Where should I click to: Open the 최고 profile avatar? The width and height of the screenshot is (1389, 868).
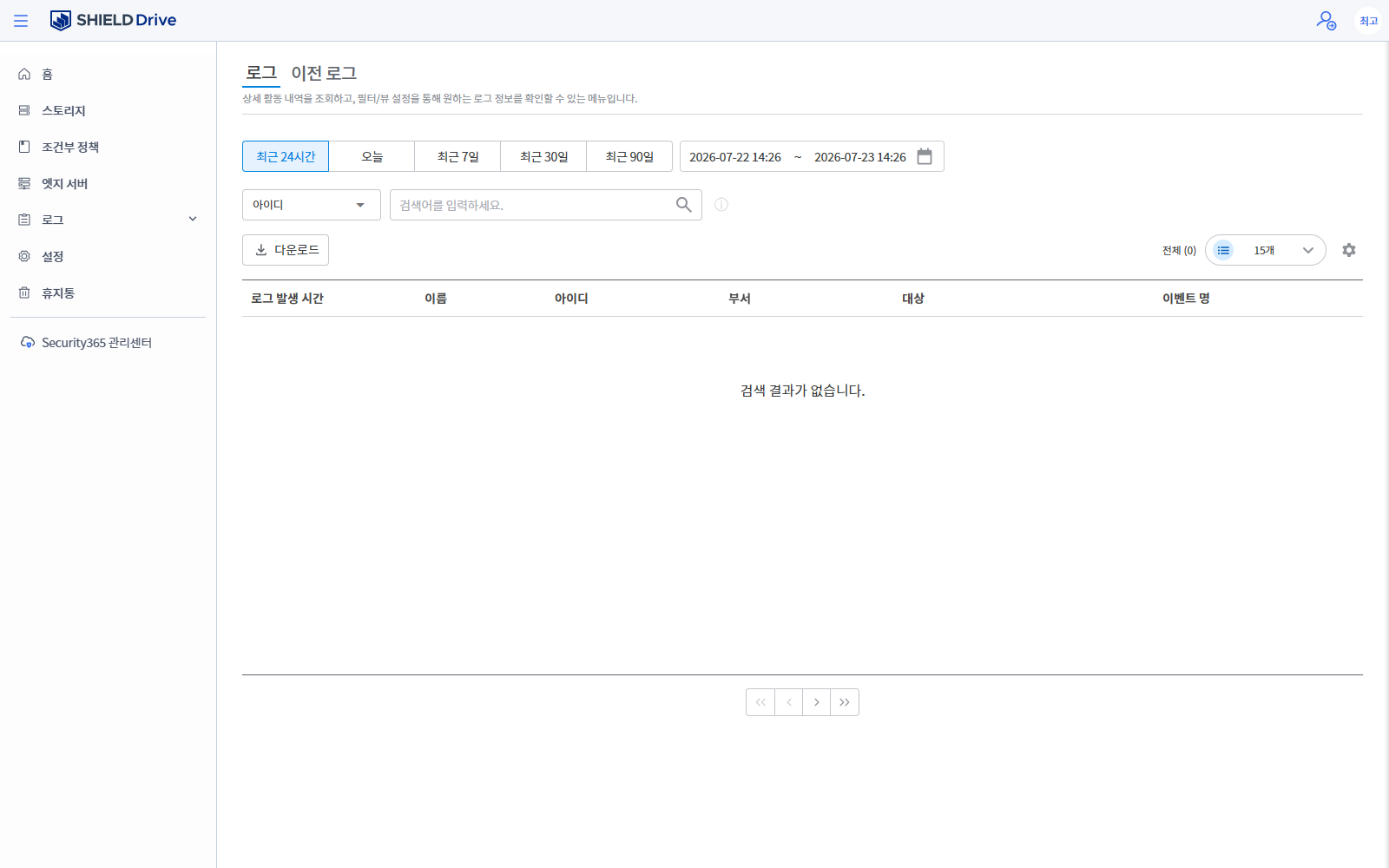tap(1368, 21)
